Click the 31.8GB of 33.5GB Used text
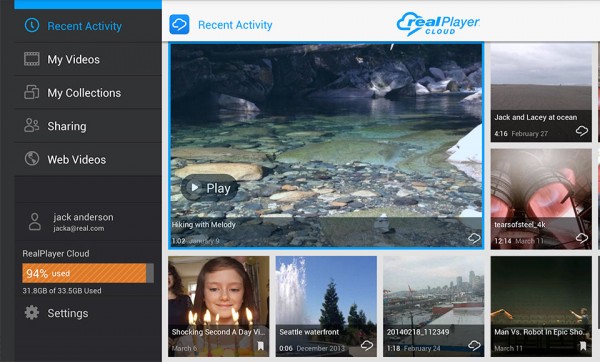The height and width of the screenshot is (362, 600). point(62,291)
